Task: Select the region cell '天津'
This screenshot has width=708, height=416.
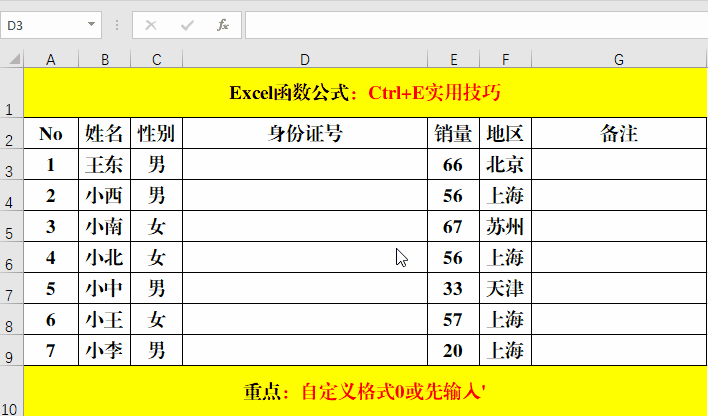Action: pos(505,288)
